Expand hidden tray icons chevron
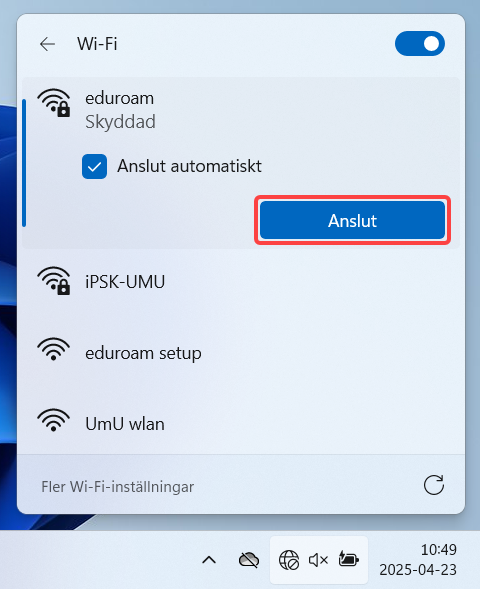The image size is (480, 589). 209,560
